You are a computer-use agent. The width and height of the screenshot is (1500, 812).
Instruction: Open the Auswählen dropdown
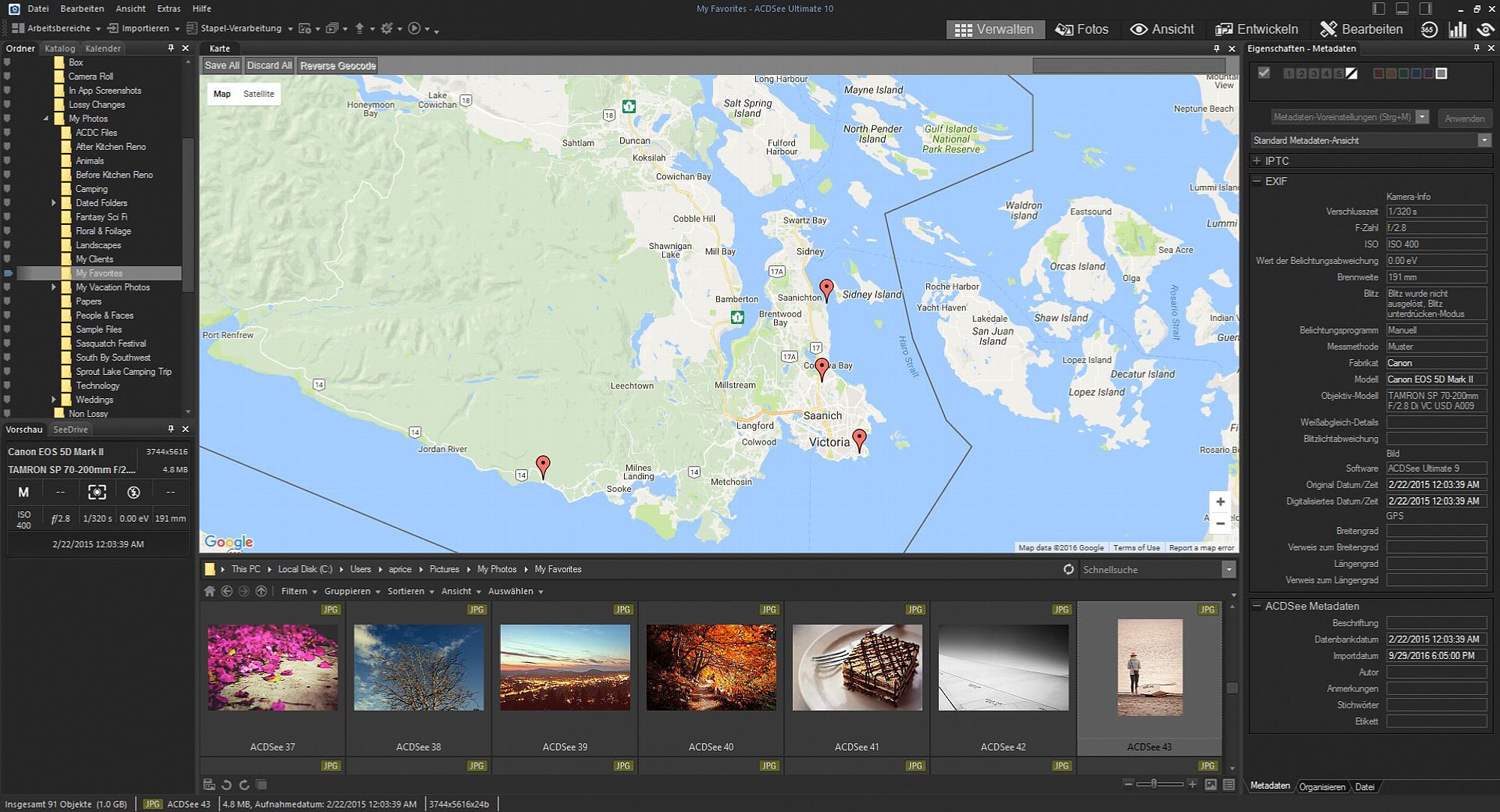(515, 592)
